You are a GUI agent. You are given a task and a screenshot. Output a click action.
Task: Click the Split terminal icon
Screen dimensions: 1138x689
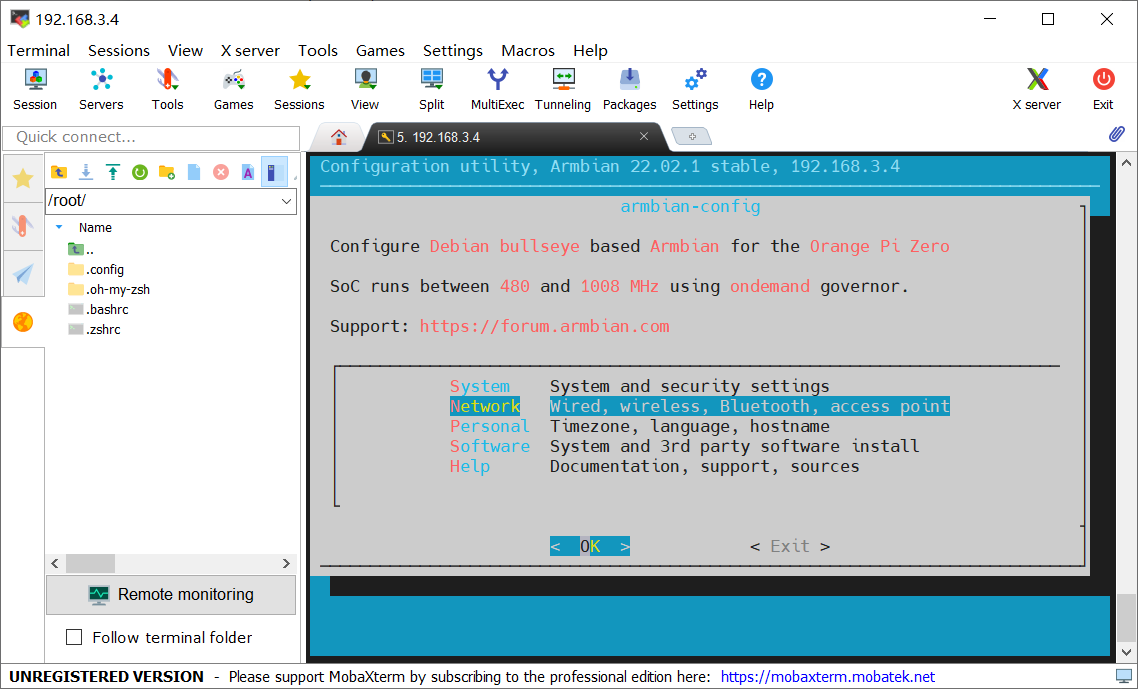[431, 89]
